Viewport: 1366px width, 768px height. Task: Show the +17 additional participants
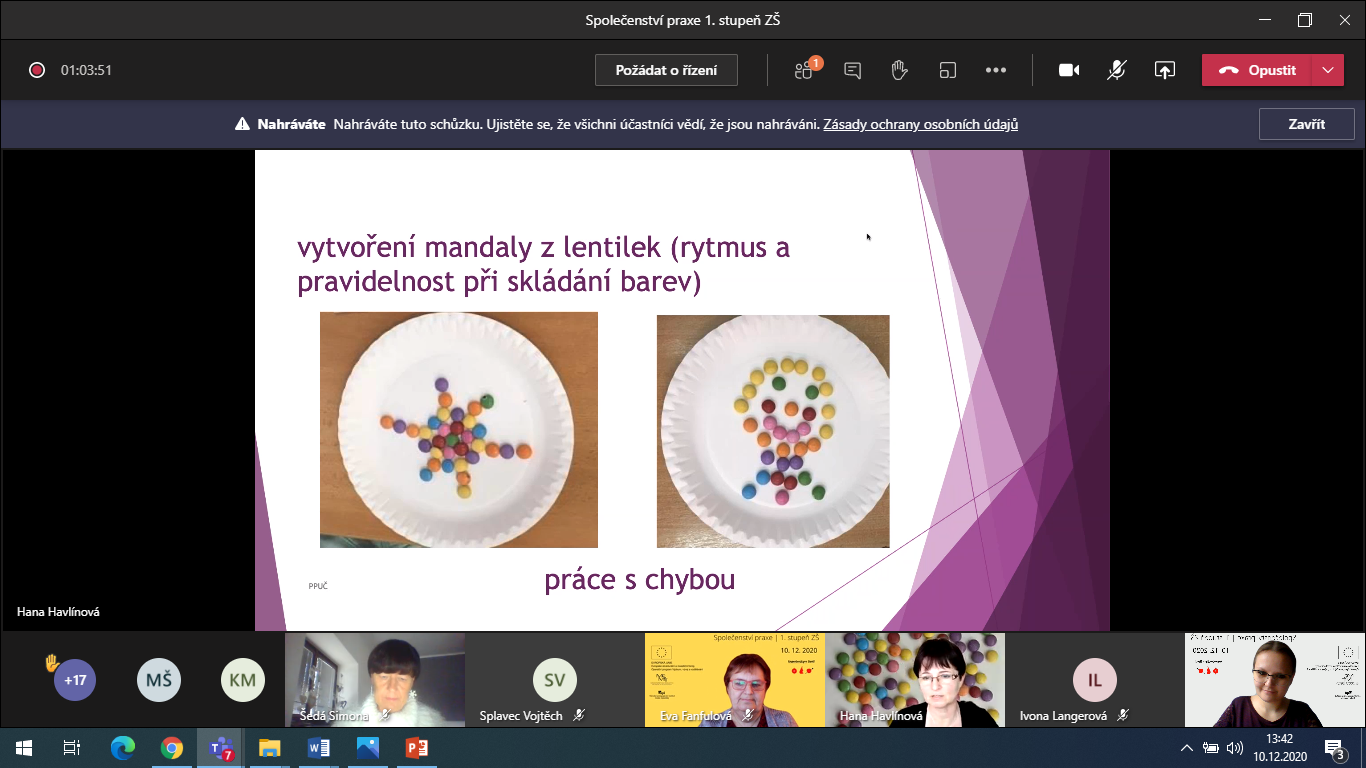point(75,680)
